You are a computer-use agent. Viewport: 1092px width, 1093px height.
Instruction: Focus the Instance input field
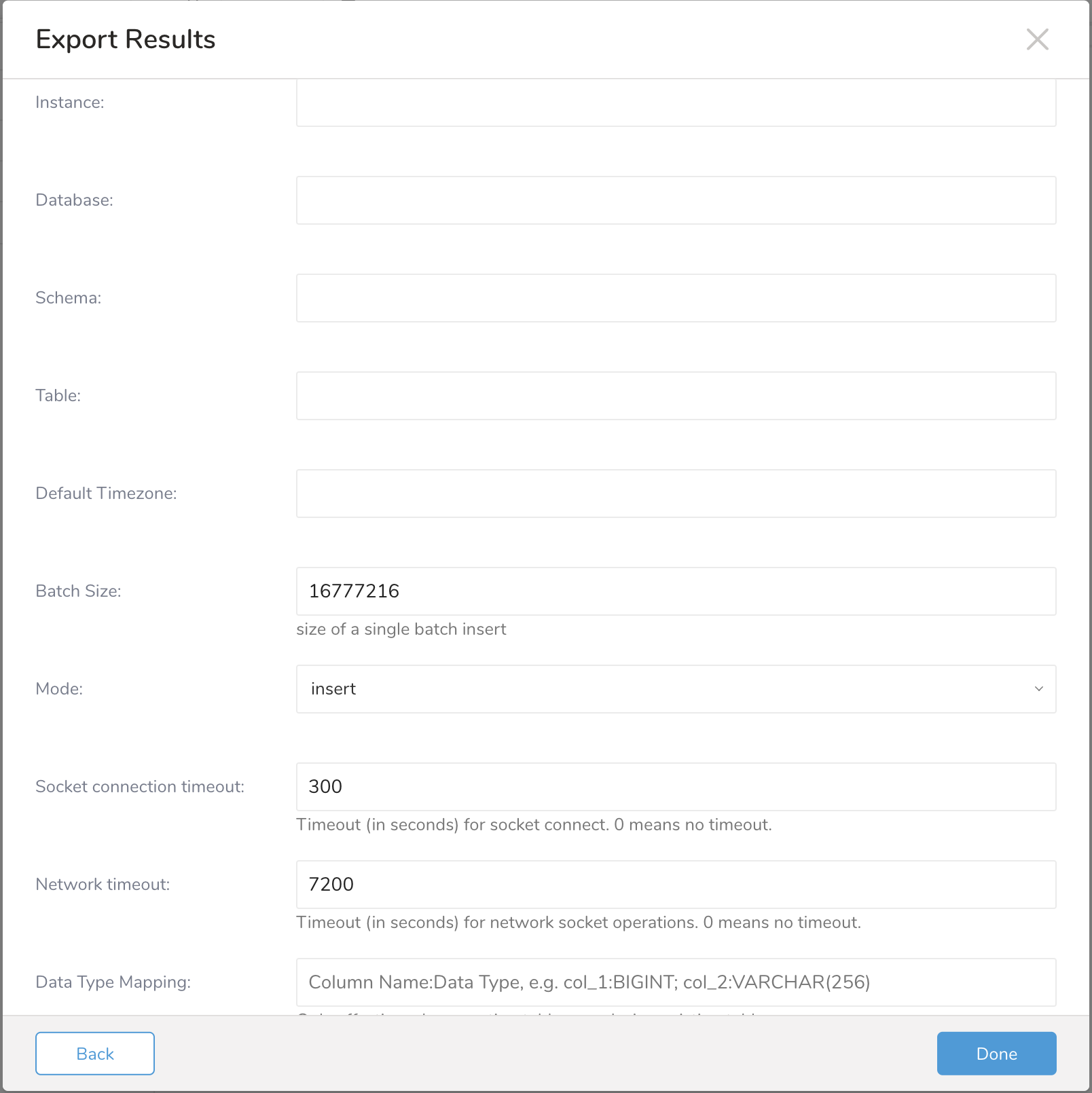click(x=676, y=103)
